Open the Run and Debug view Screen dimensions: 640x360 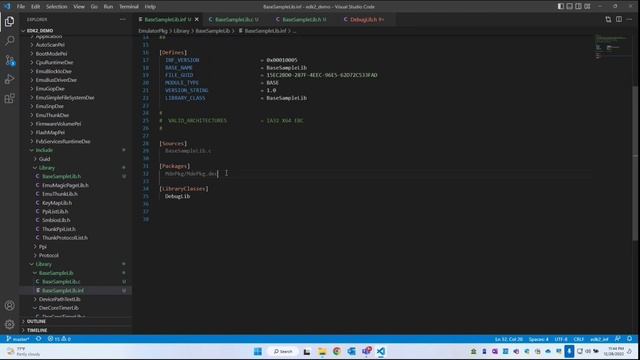click(x=9, y=79)
